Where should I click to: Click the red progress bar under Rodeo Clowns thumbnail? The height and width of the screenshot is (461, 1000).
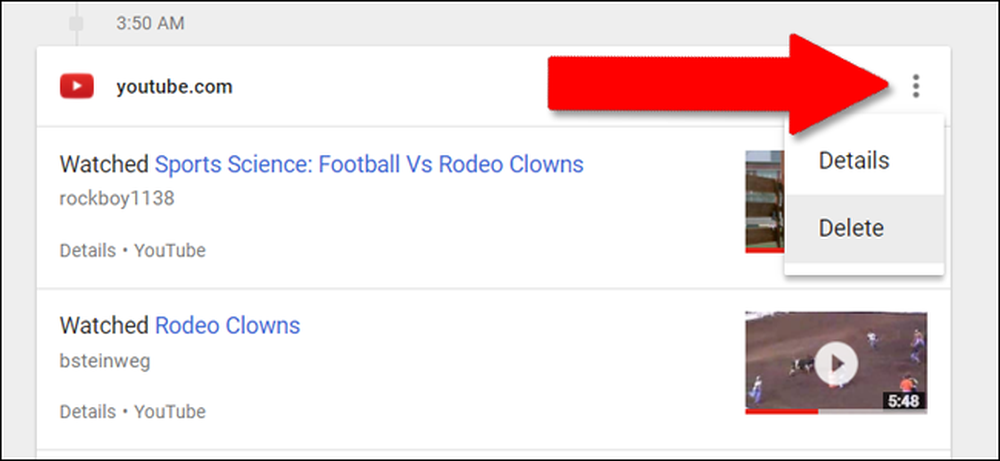781,411
